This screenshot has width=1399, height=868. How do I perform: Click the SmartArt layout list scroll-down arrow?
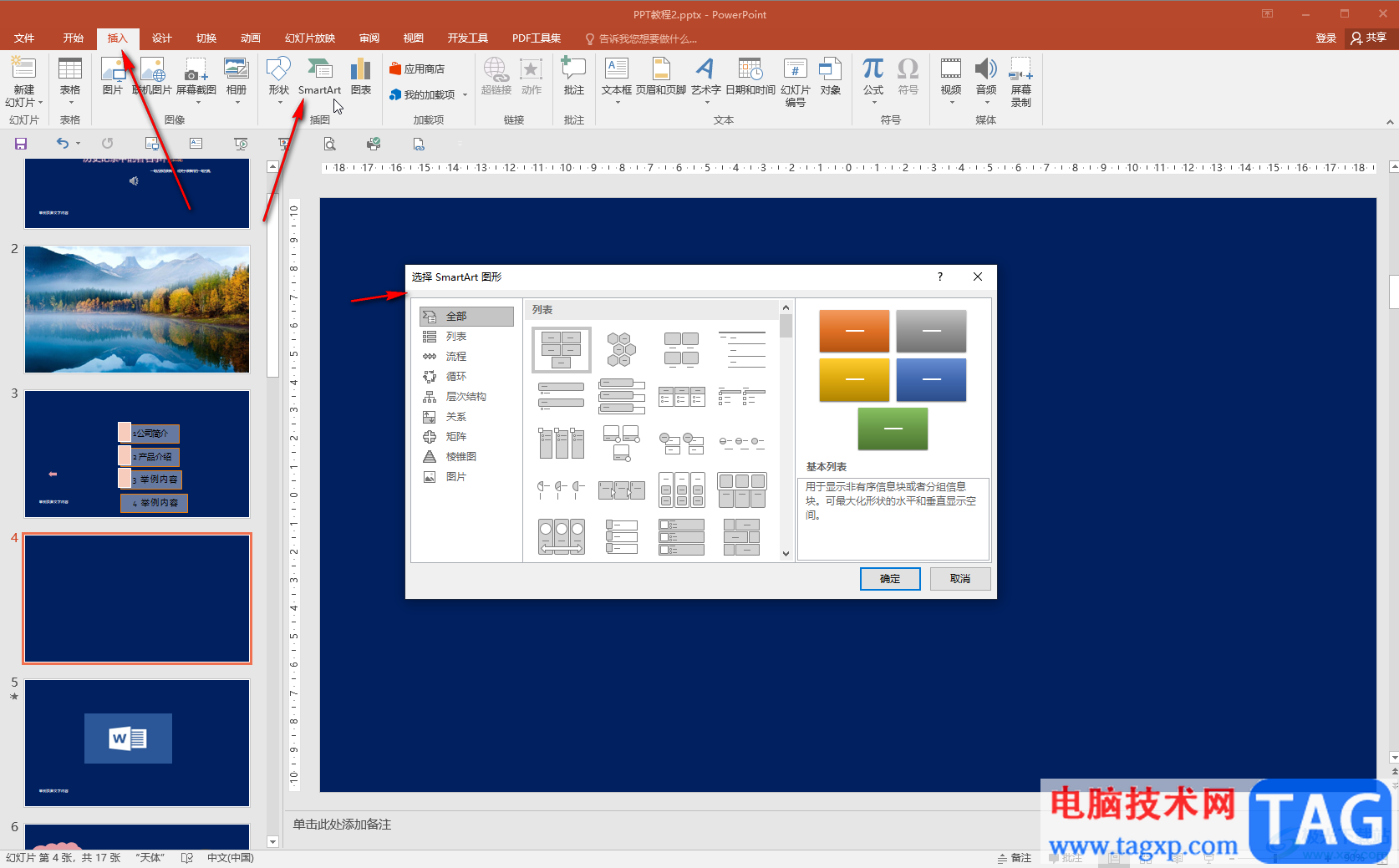[x=786, y=553]
